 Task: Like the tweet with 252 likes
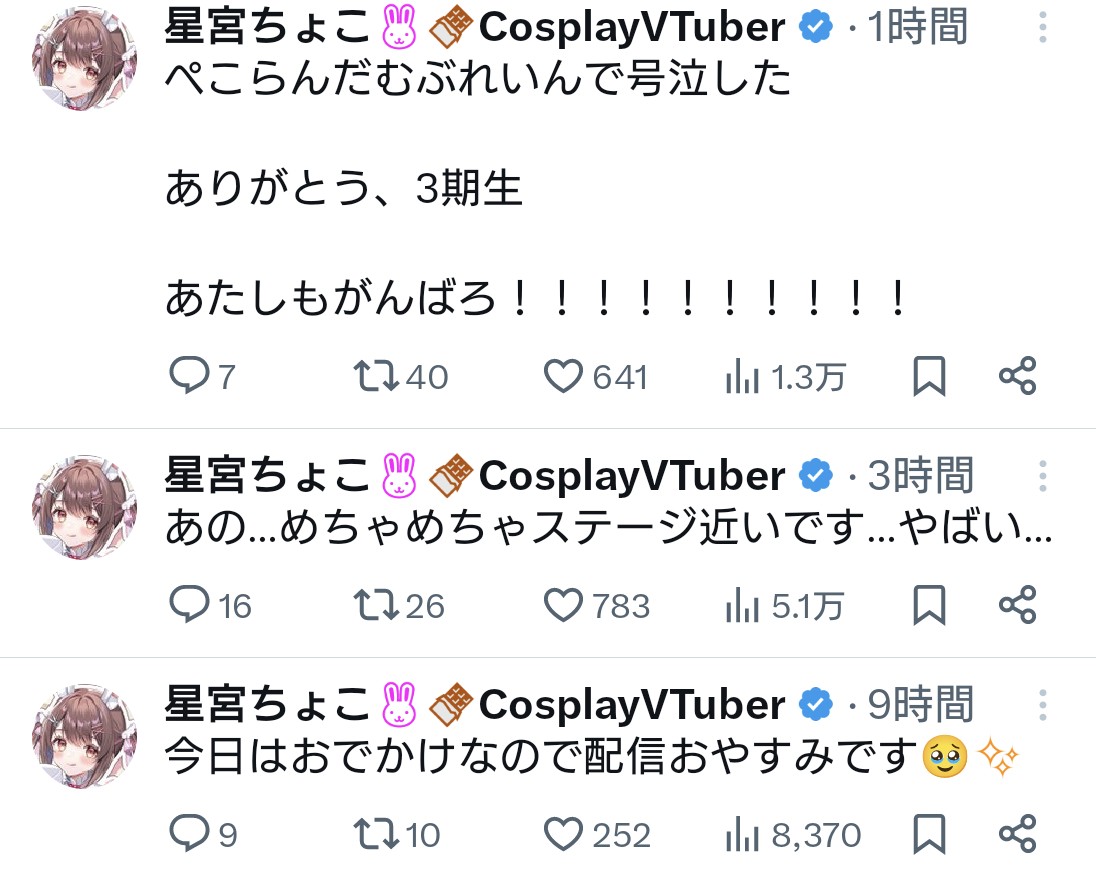pyautogui.click(x=563, y=833)
